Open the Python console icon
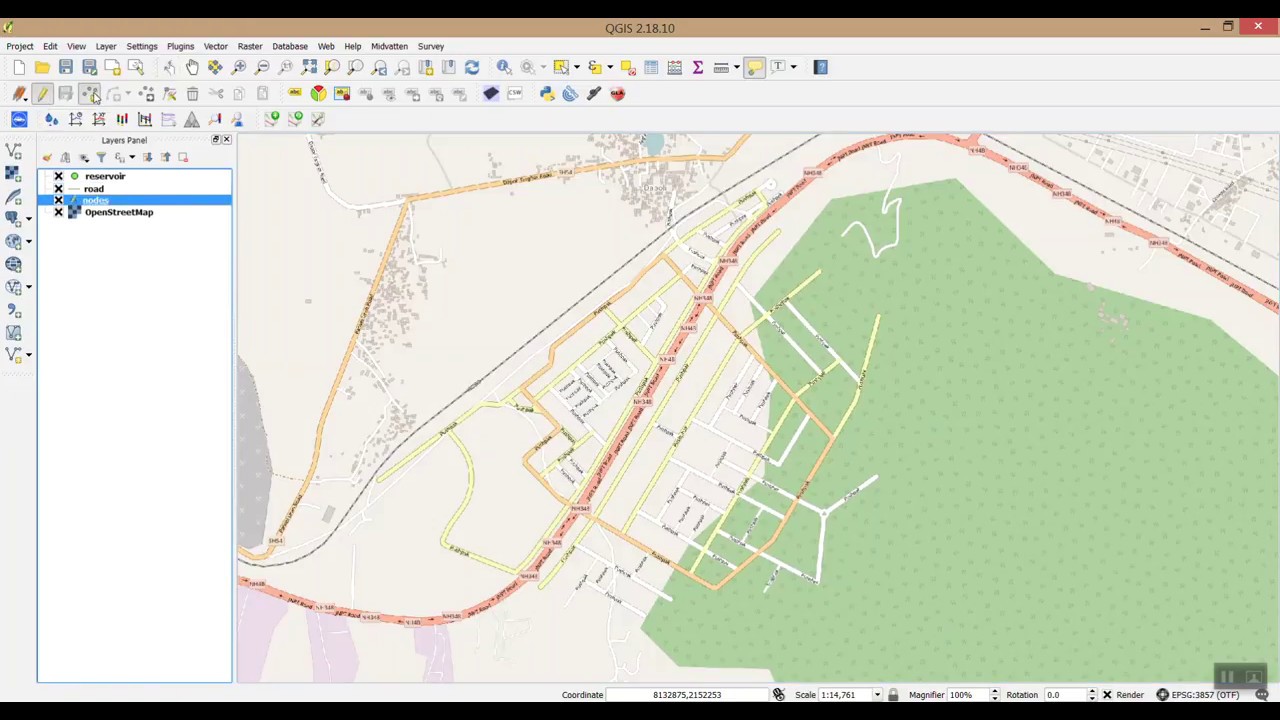The image size is (1280, 720). click(547, 93)
